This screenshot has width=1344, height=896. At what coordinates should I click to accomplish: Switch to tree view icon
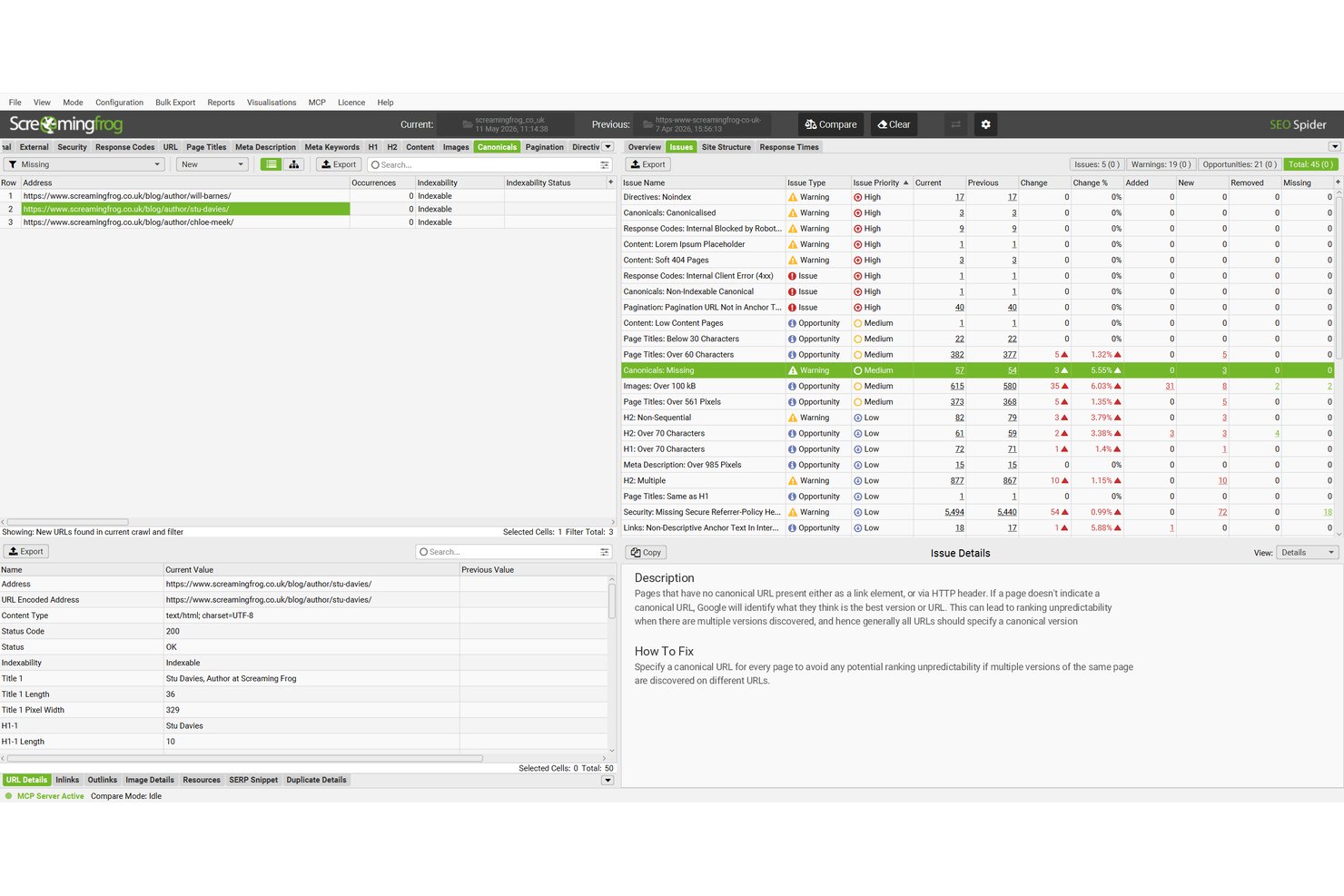tap(293, 164)
